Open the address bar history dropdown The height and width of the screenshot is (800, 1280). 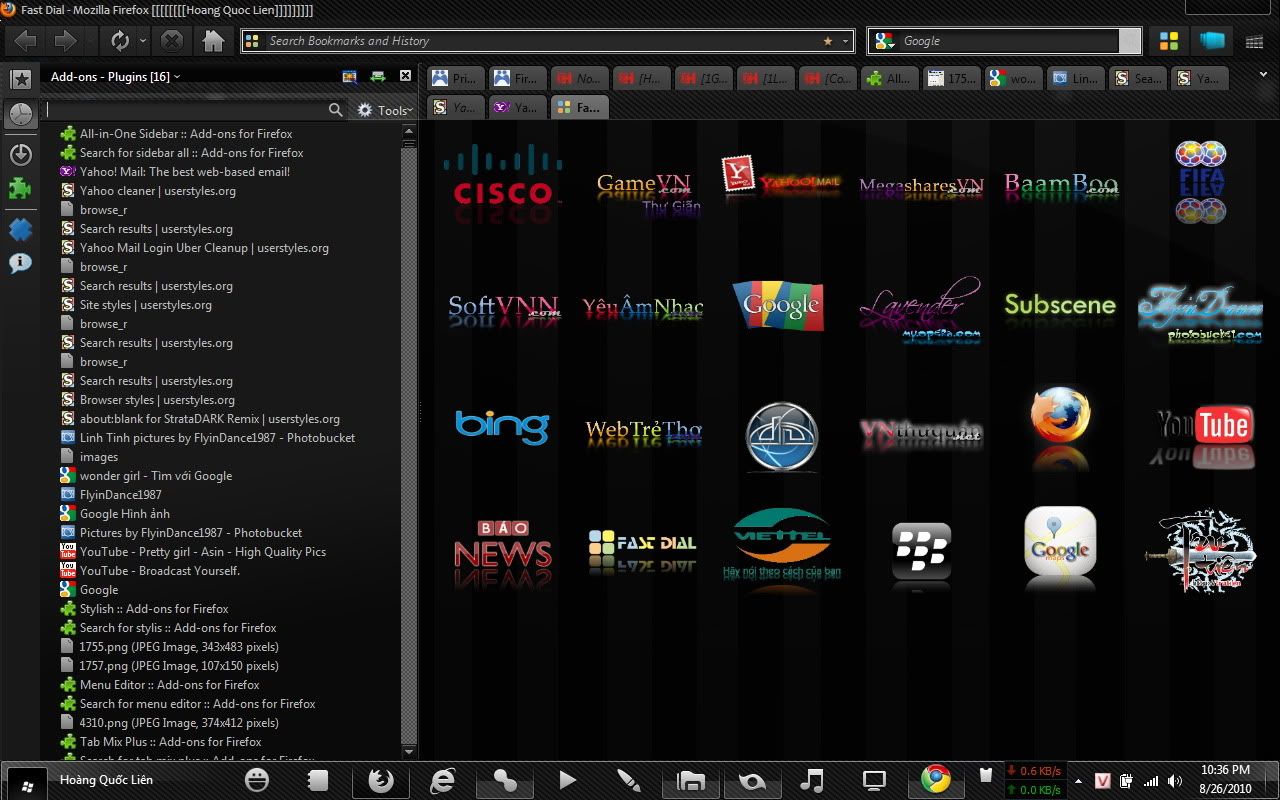(846, 41)
